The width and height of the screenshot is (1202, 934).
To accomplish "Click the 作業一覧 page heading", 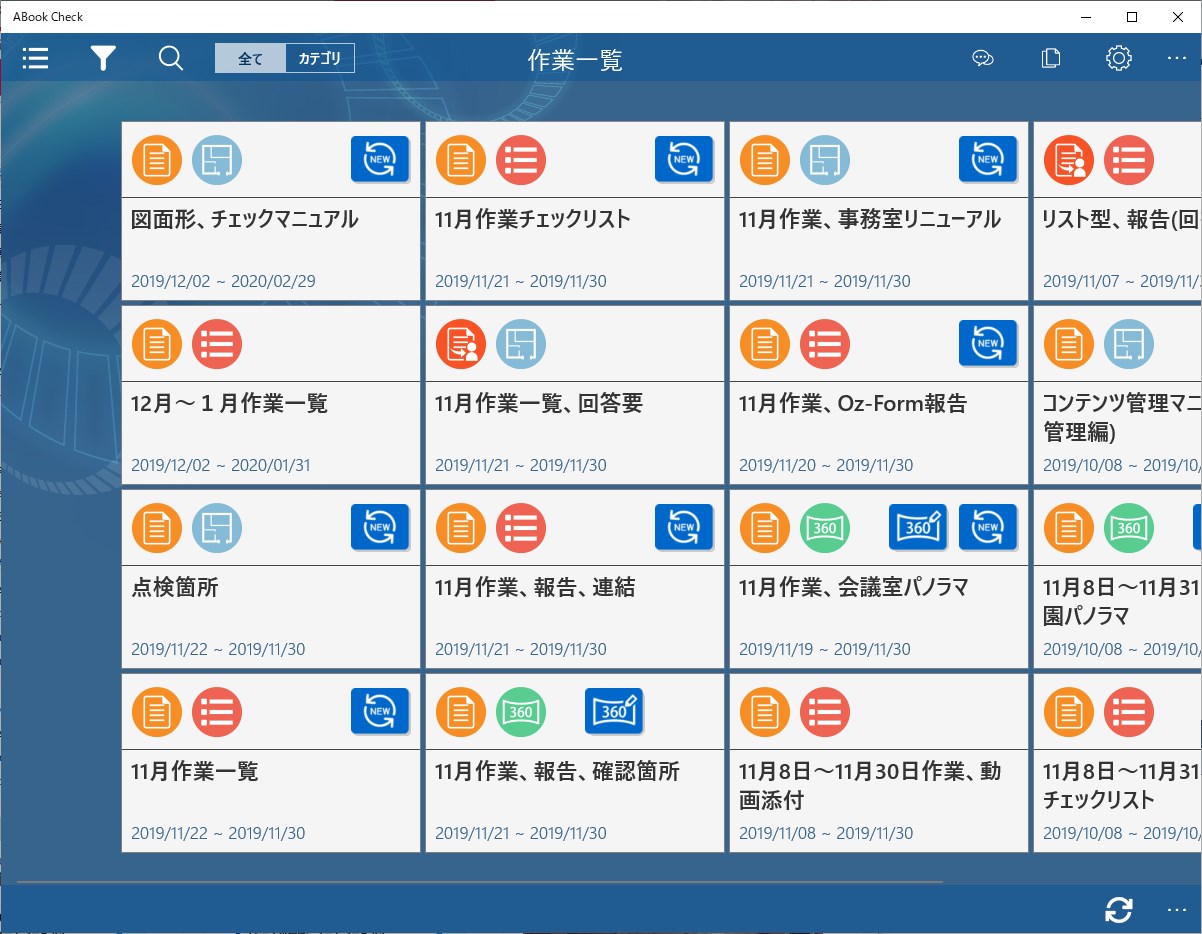I will coord(575,60).
